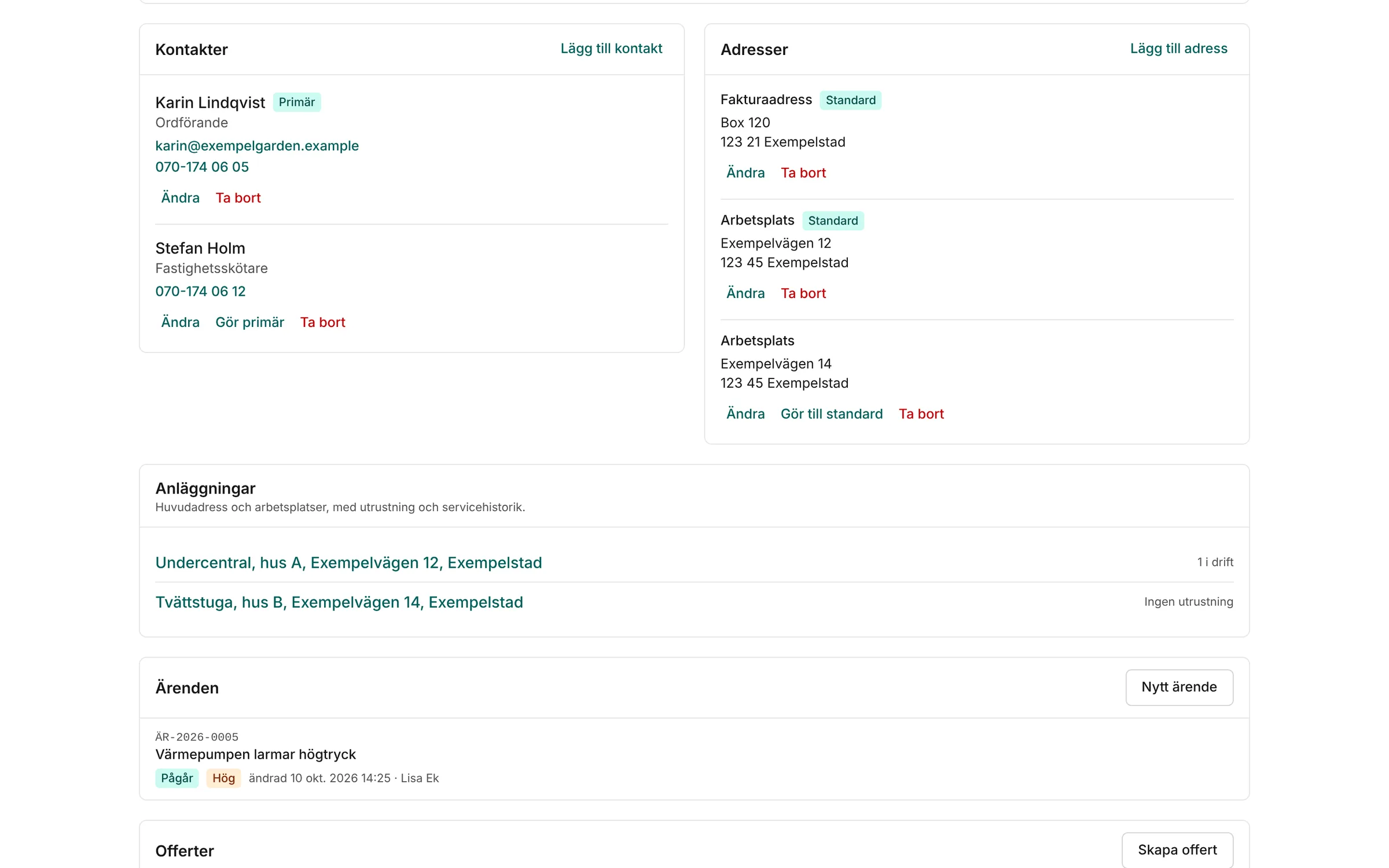The width and height of the screenshot is (1389, 868).
Task: Click the Primär badge by Karin Lindqvist
Action: 297,102
